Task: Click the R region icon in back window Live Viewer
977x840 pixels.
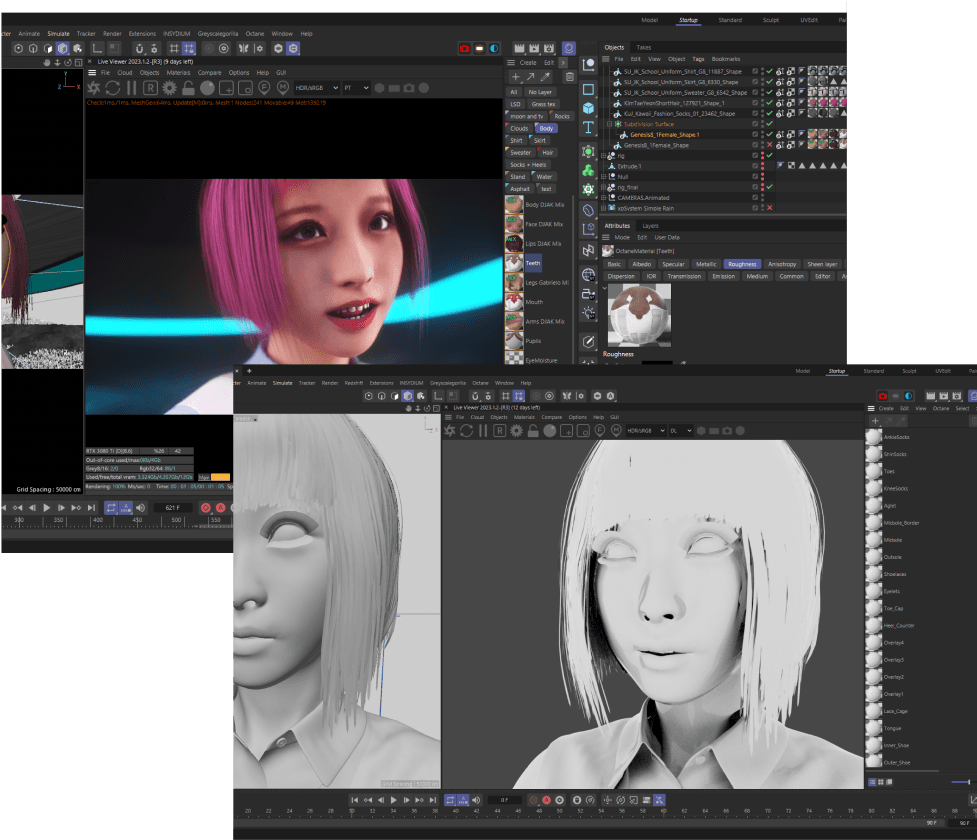Action: pyautogui.click(x=150, y=88)
